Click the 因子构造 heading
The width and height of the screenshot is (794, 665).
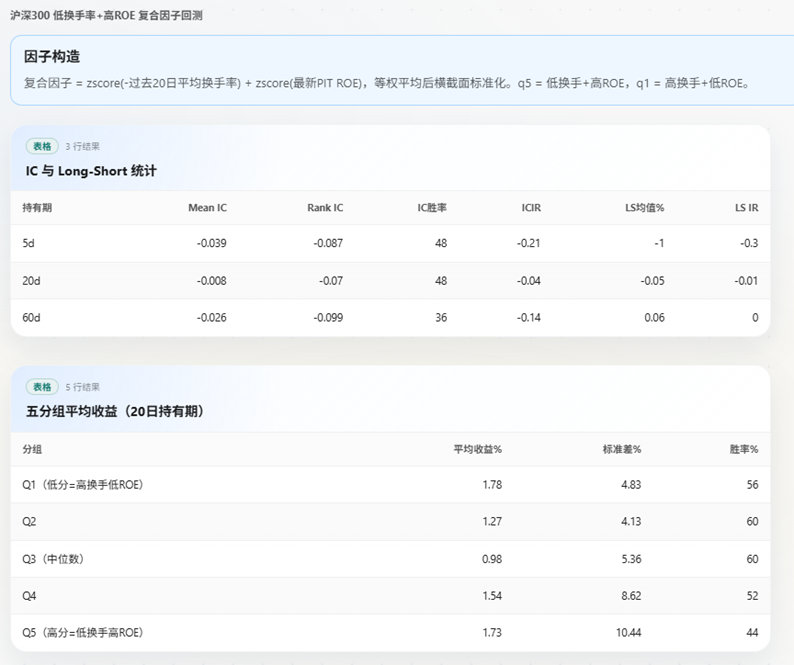point(52,57)
